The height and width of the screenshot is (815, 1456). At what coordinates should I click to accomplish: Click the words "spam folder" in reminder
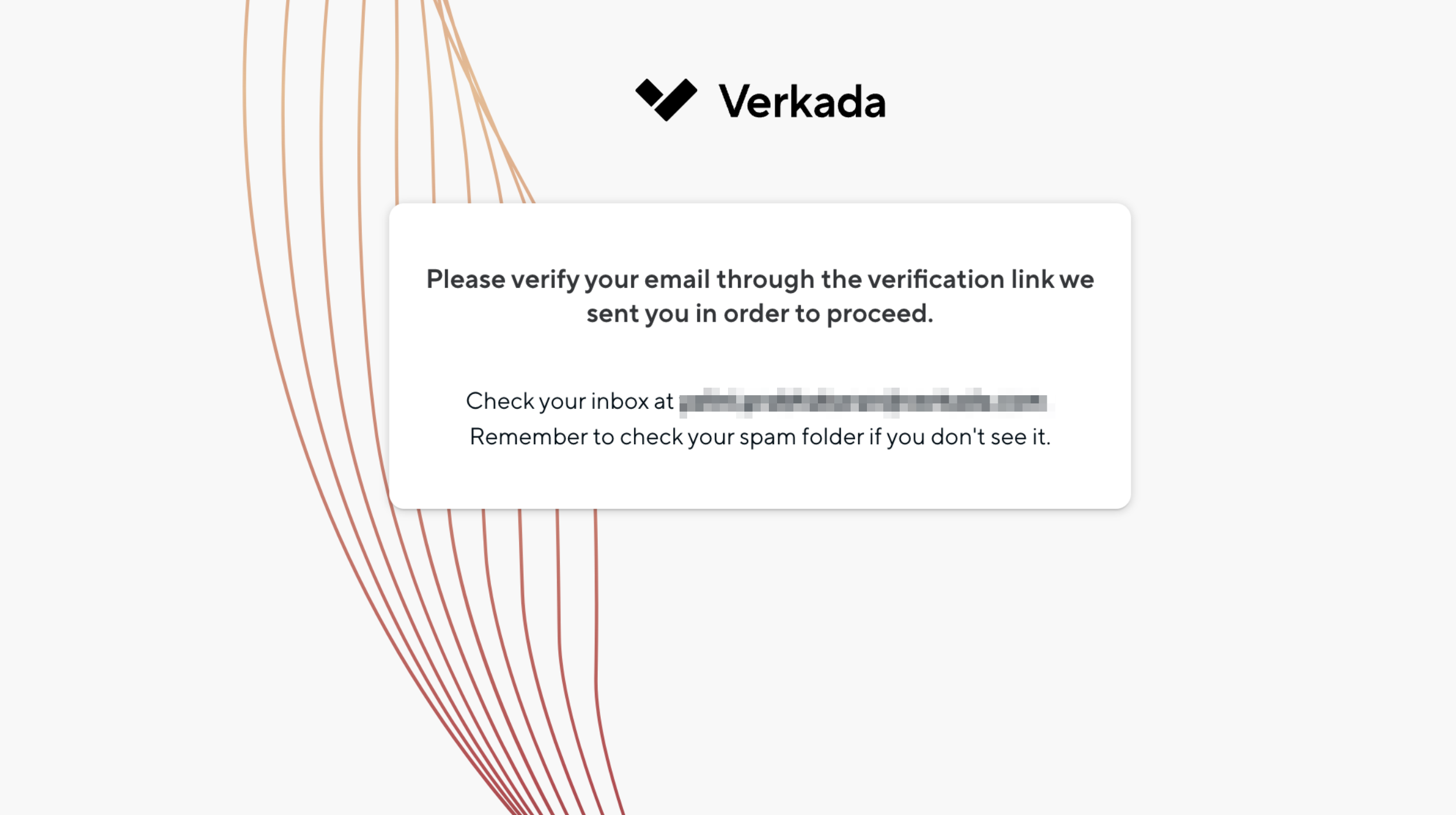coord(801,437)
